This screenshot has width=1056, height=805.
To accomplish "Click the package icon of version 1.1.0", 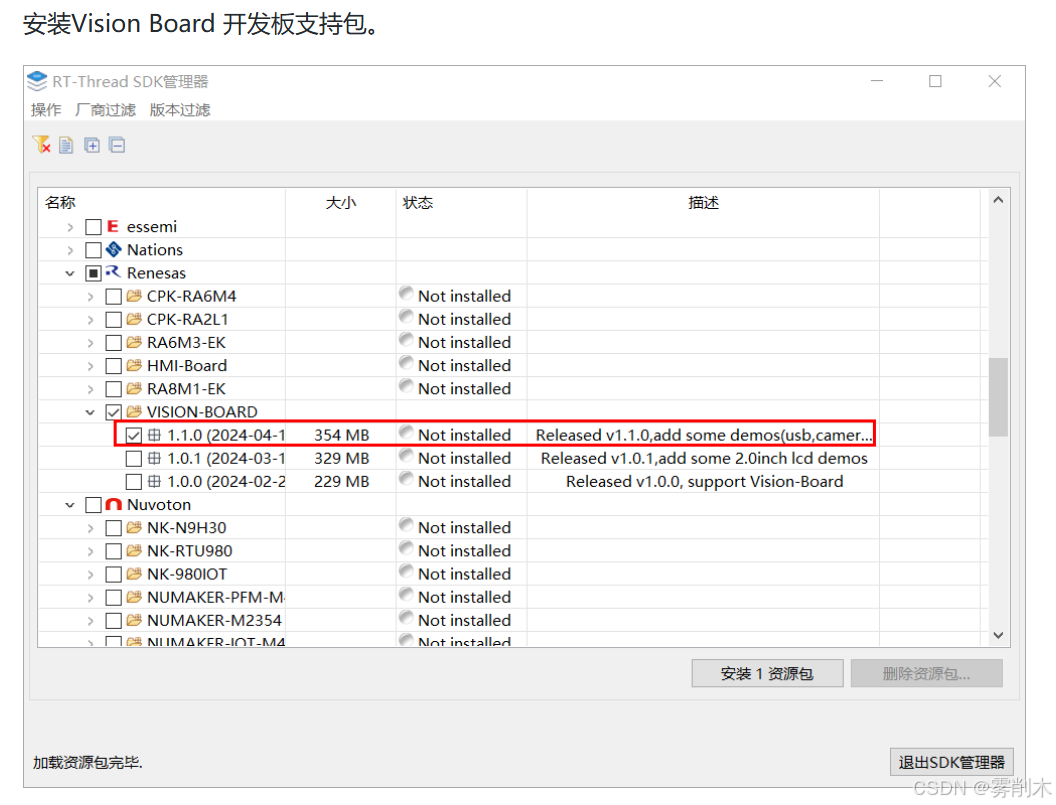I will click(x=154, y=435).
